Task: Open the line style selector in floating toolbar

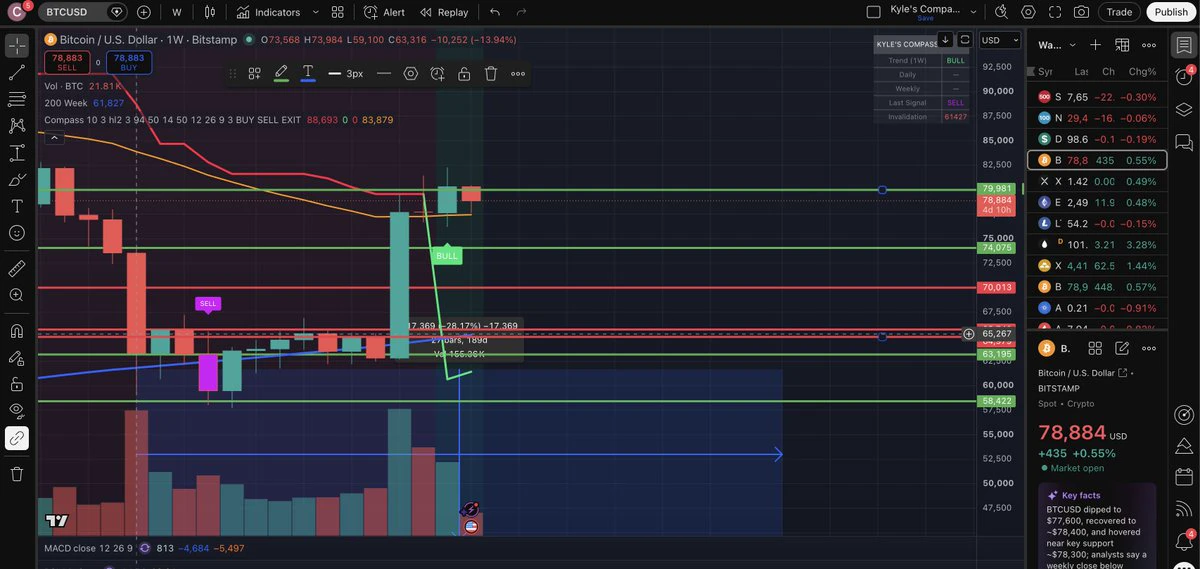Action: [384, 73]
